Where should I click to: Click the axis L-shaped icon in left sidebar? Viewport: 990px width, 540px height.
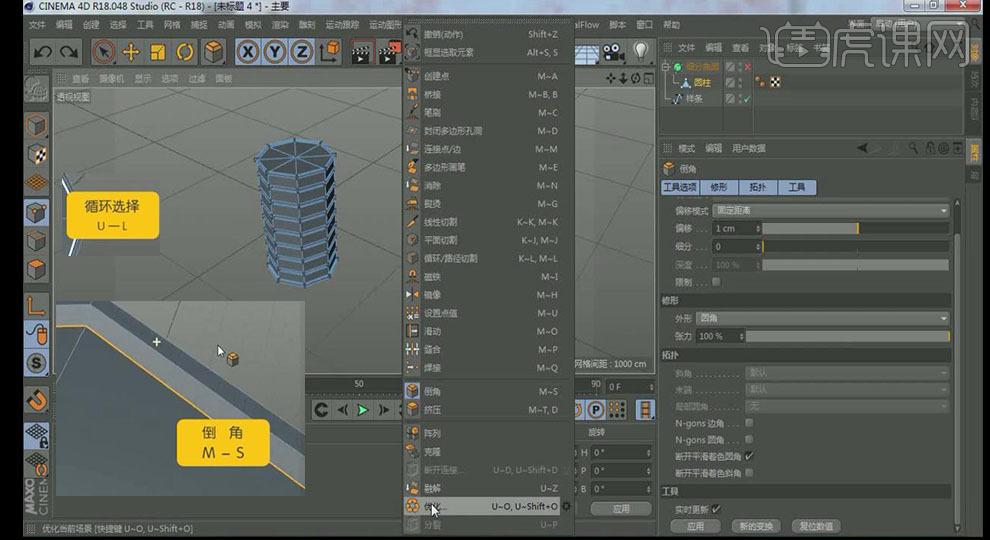[x=37, y=306]
